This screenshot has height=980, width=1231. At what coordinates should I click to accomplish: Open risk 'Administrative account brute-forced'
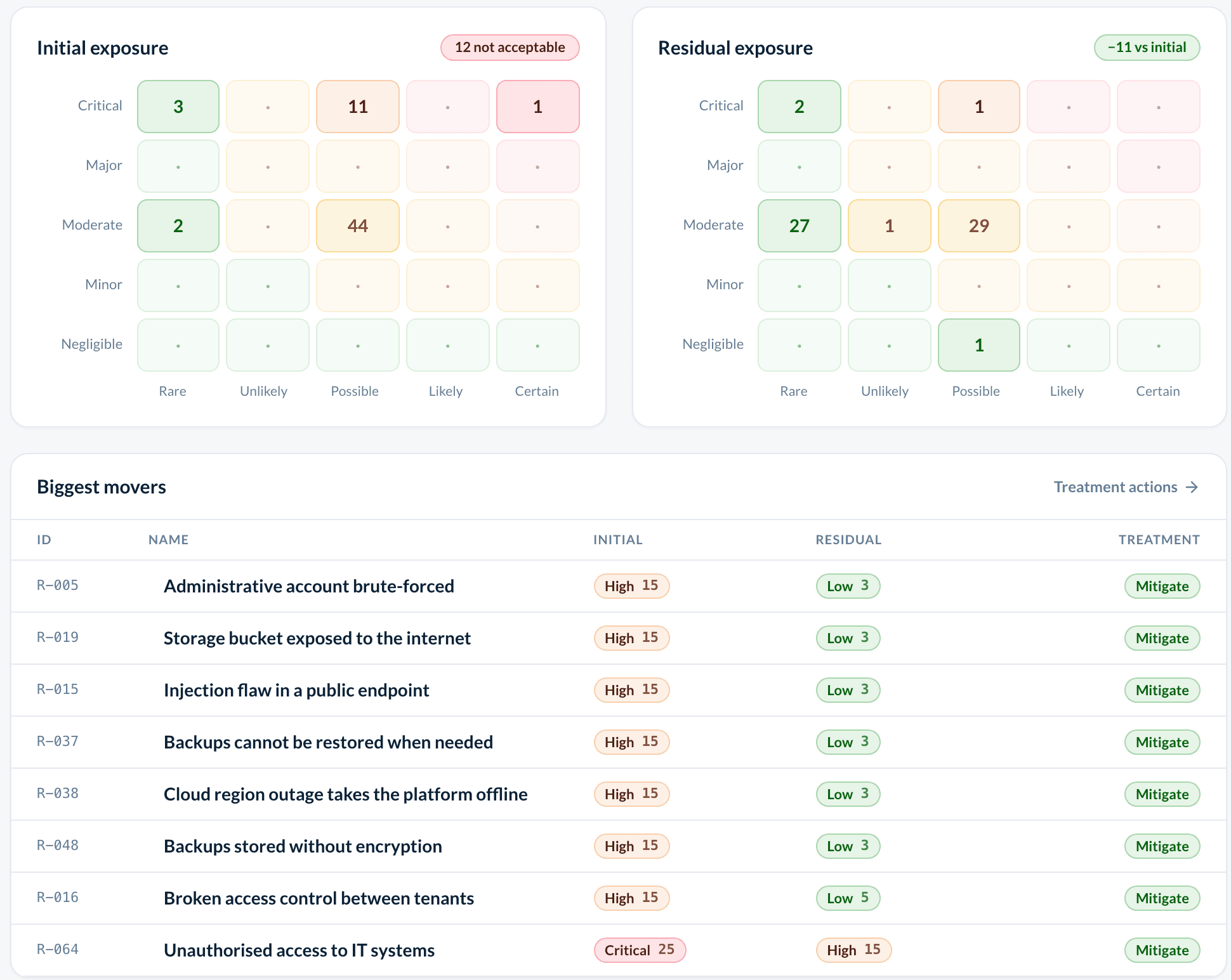click(309, 586)
